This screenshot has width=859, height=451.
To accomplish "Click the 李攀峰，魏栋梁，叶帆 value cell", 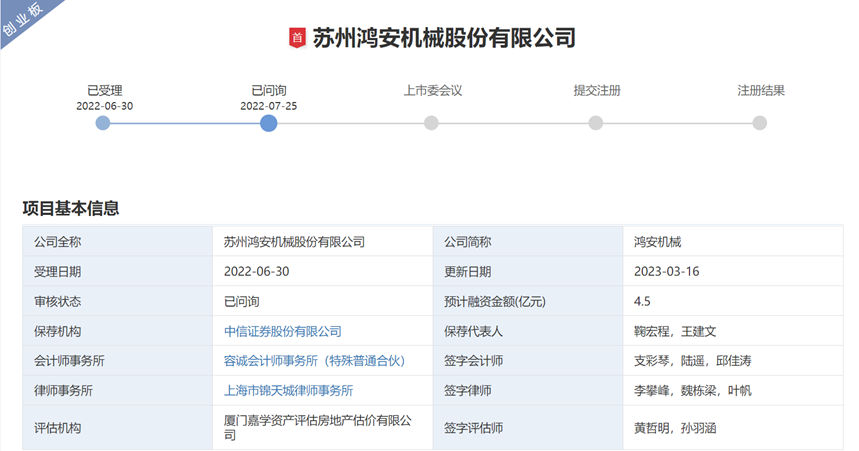I will (733, 390).
